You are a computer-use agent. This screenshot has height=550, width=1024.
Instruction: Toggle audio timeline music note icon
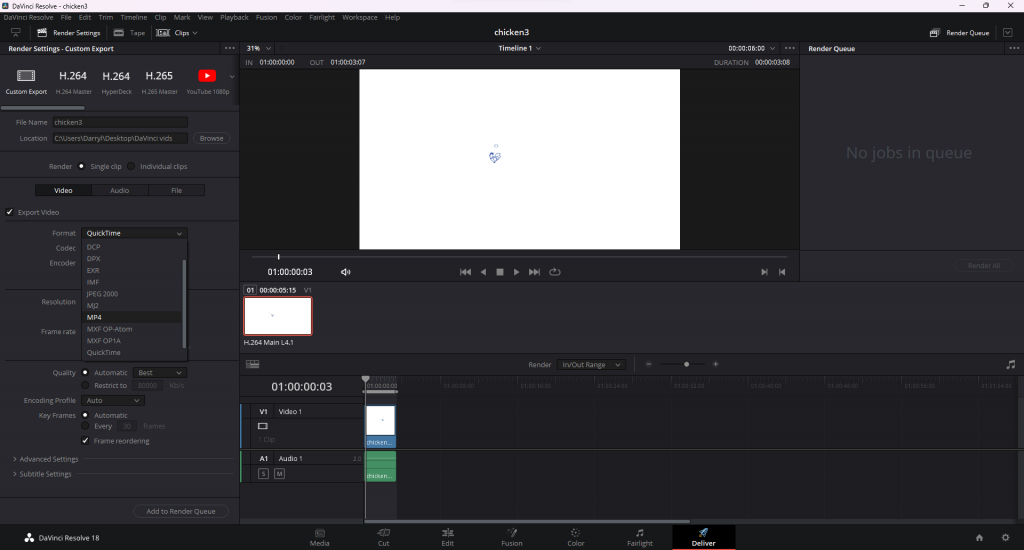pos(1010,364)
